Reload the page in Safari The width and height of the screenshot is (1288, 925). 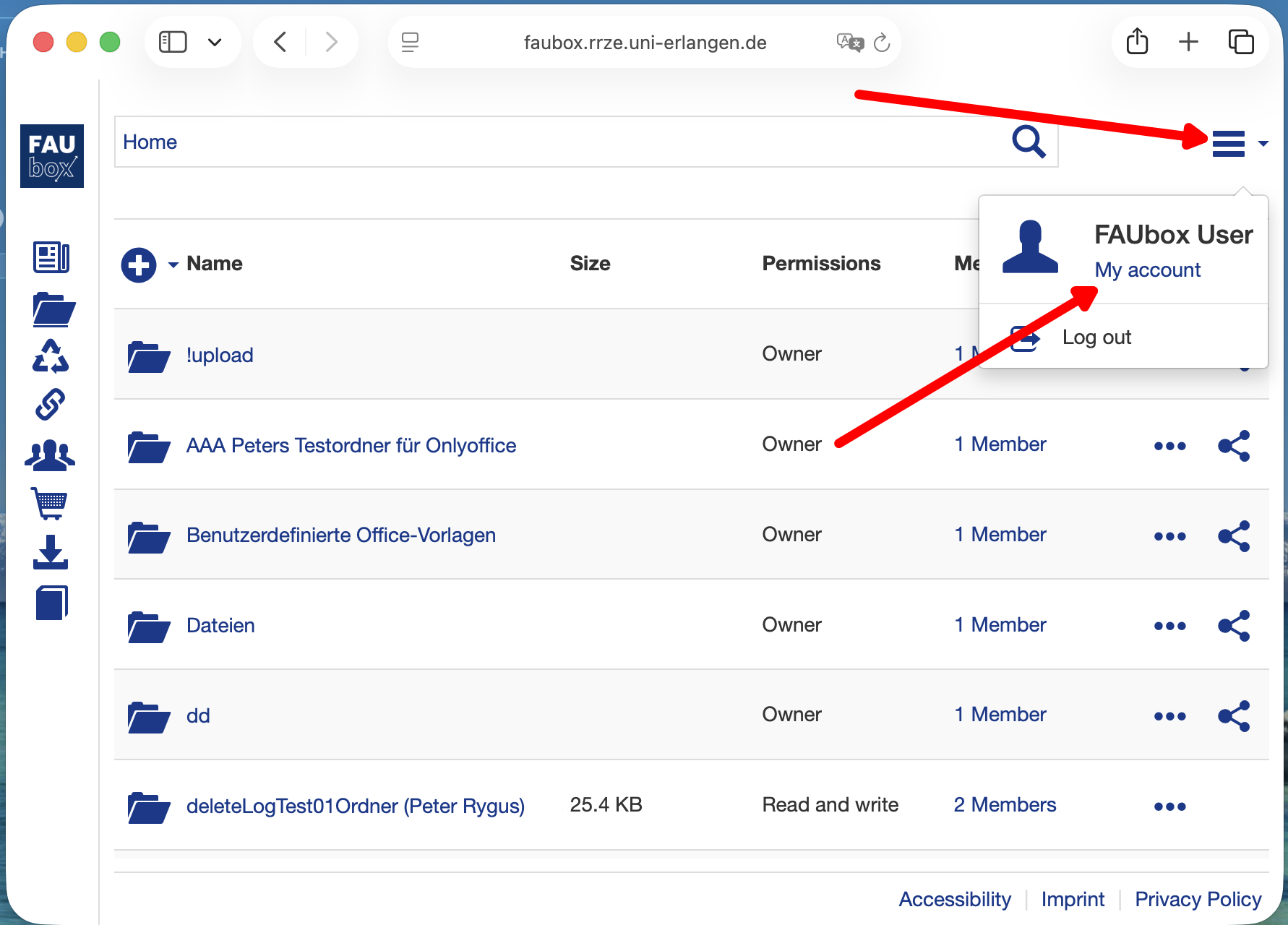(882, 43)
